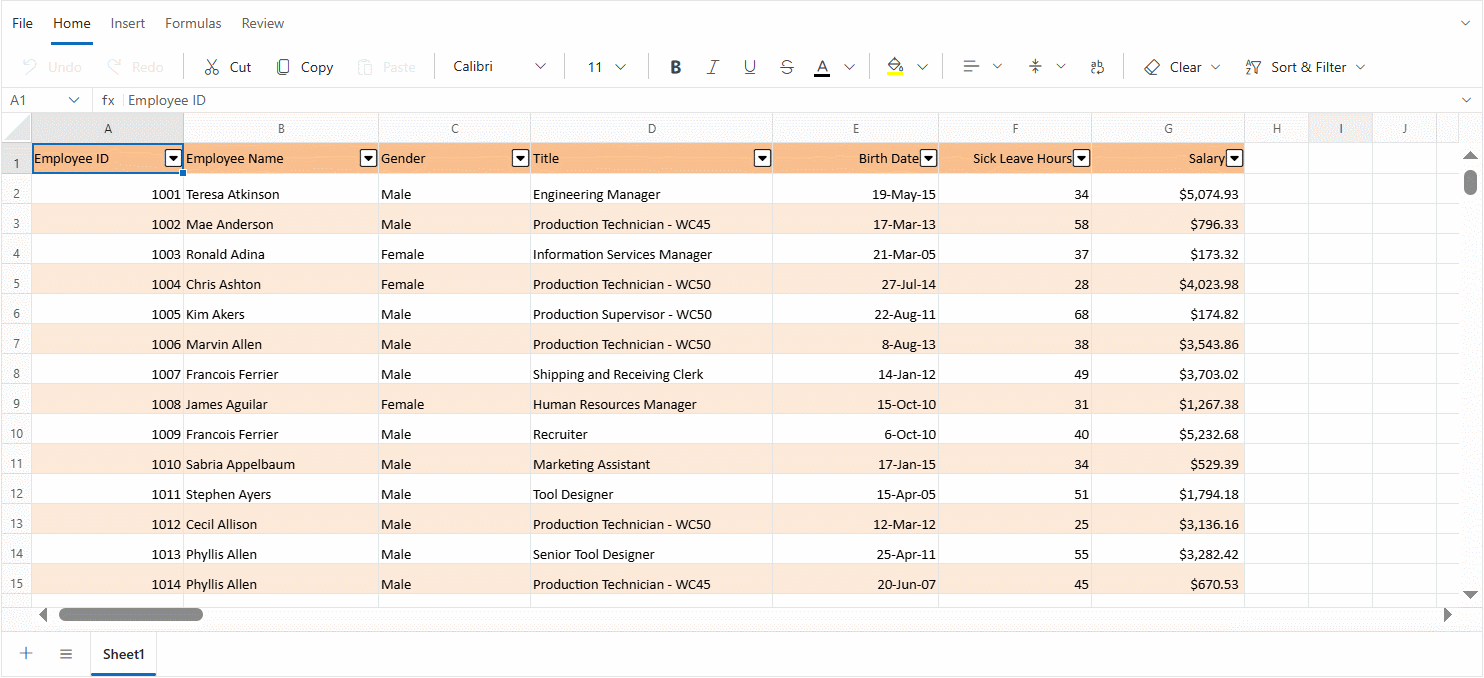Click the formula bar showing Employee ID
1484x678 pixels.
coord(790,100)
